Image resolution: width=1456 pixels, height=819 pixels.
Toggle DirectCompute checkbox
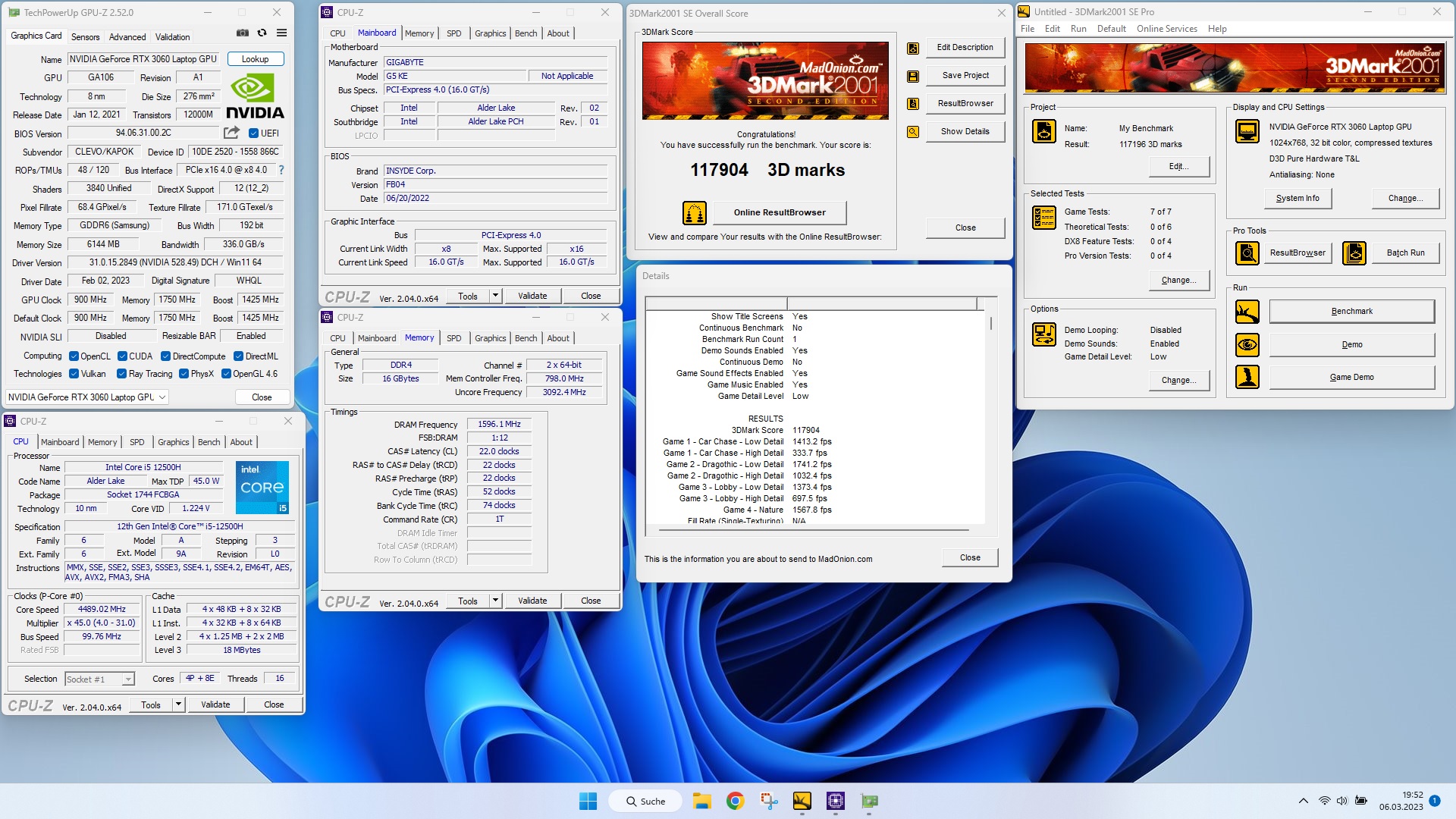pyautogui.click(x=165, y=356)
